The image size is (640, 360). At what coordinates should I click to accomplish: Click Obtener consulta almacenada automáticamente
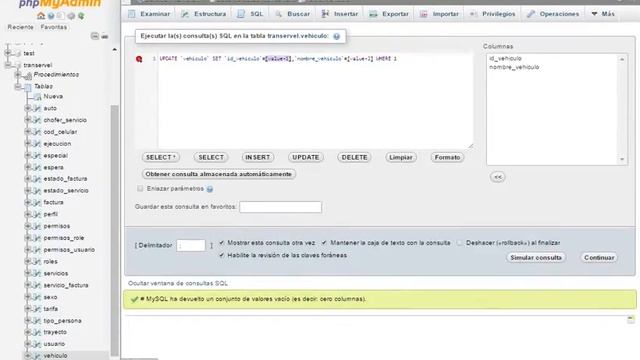coord(219,174)
